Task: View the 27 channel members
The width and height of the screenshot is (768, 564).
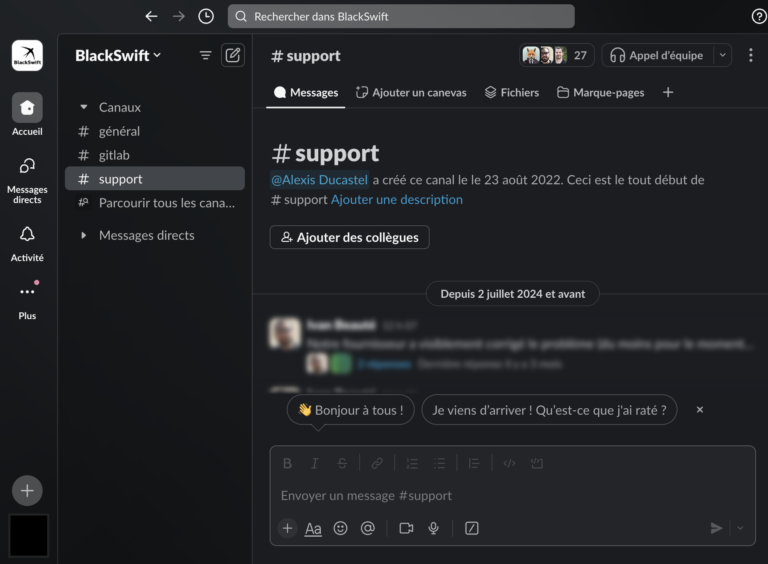Action: pos(556,55)
